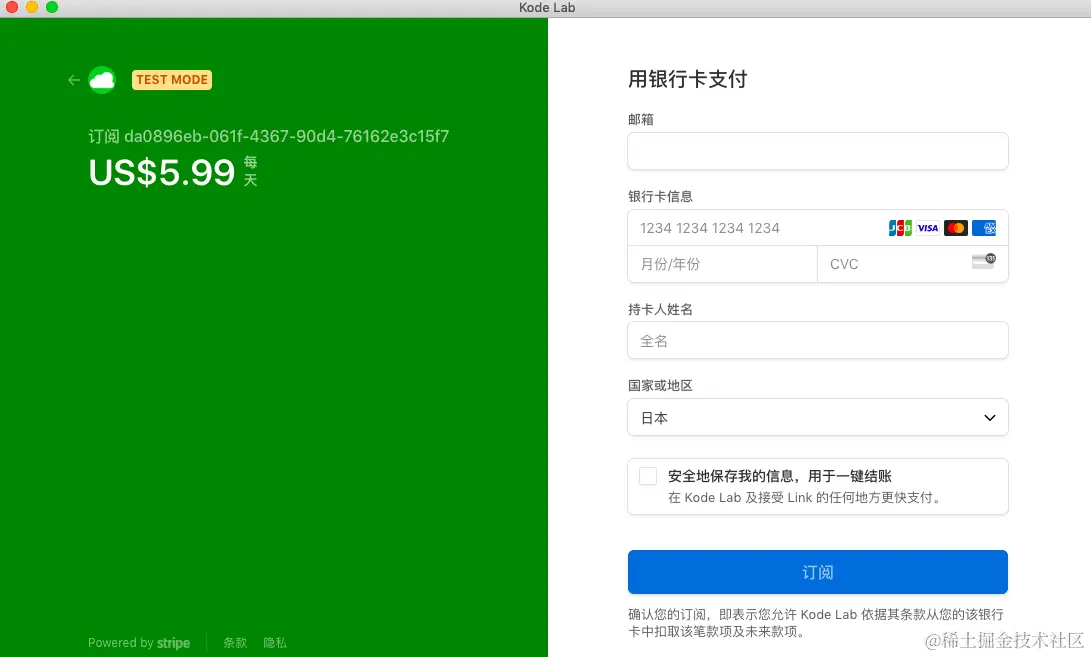This screenshot has height=657, width=1091.
Task: Open the 隐私 privacy link
Action: coord(275,642)
